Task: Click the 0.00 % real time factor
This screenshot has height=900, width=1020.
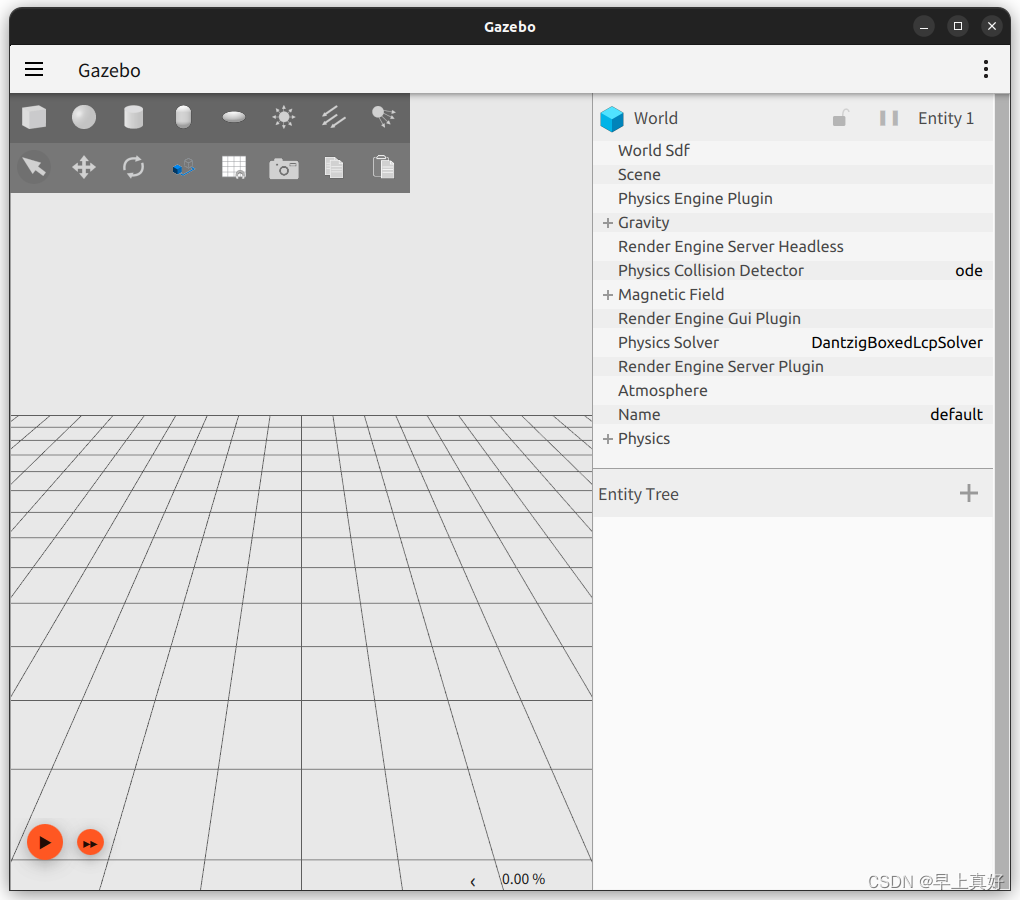Action: pyautogui.click(x=524, y=879)
